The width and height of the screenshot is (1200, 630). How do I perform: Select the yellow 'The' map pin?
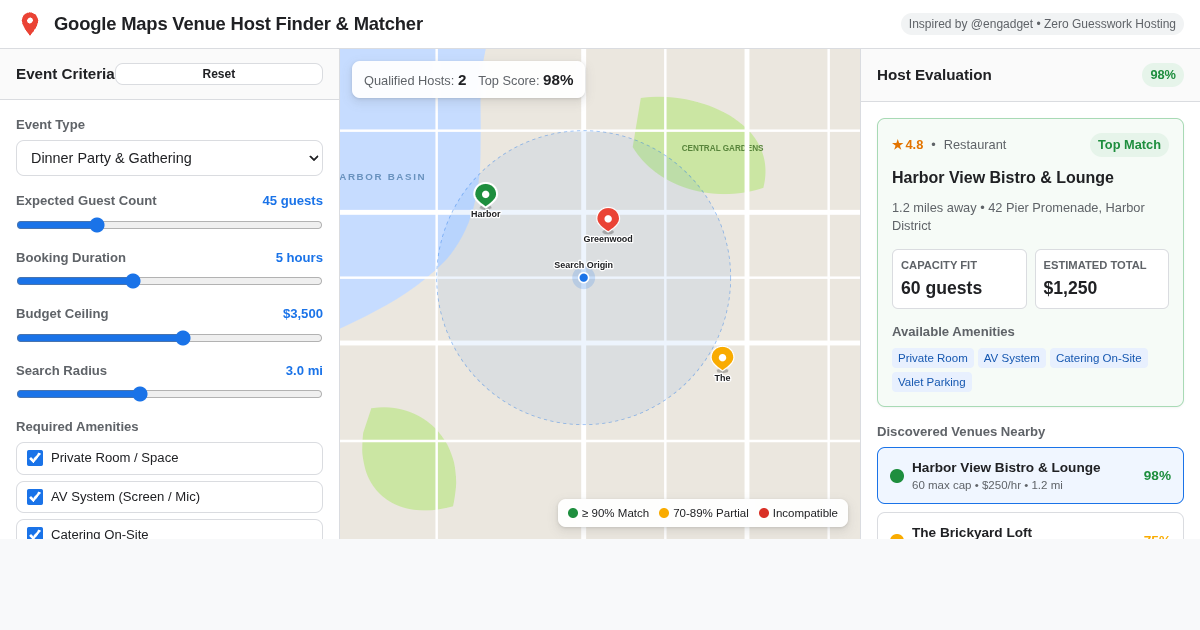click(722, 359)
